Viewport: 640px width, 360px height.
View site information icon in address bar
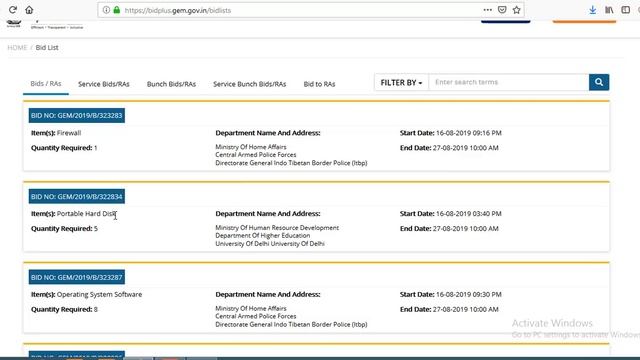click(x=106, y=10)
